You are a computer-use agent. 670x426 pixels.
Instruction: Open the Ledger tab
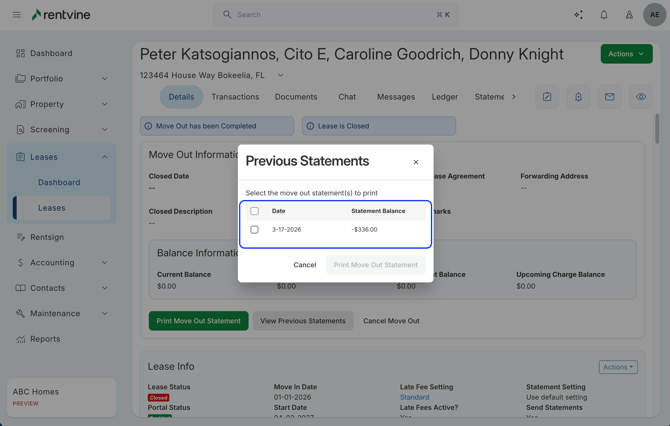click(x=444, y=97)
